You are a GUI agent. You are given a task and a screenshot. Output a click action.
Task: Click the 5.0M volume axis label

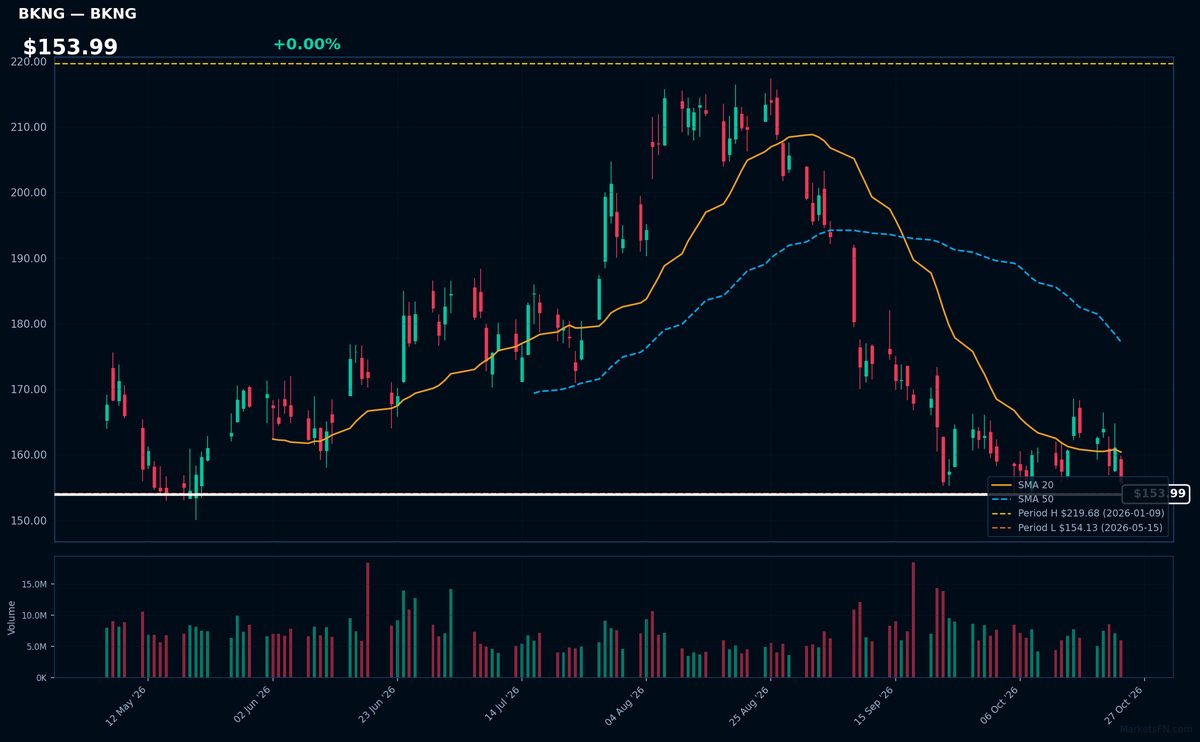click(36, 646)
